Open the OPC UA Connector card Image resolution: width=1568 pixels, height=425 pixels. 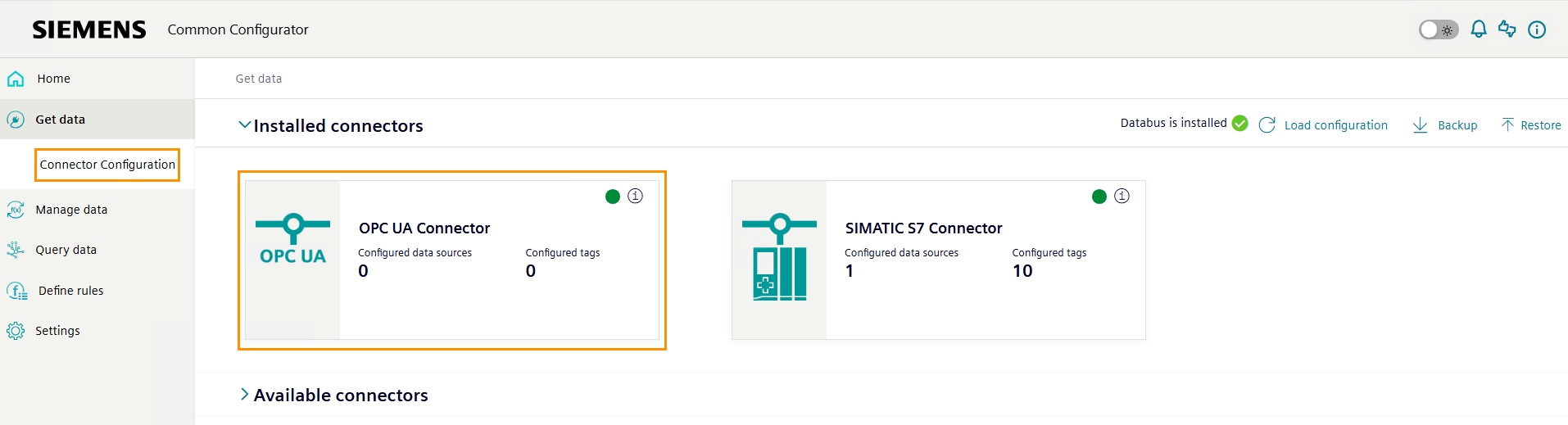[452, 260]
